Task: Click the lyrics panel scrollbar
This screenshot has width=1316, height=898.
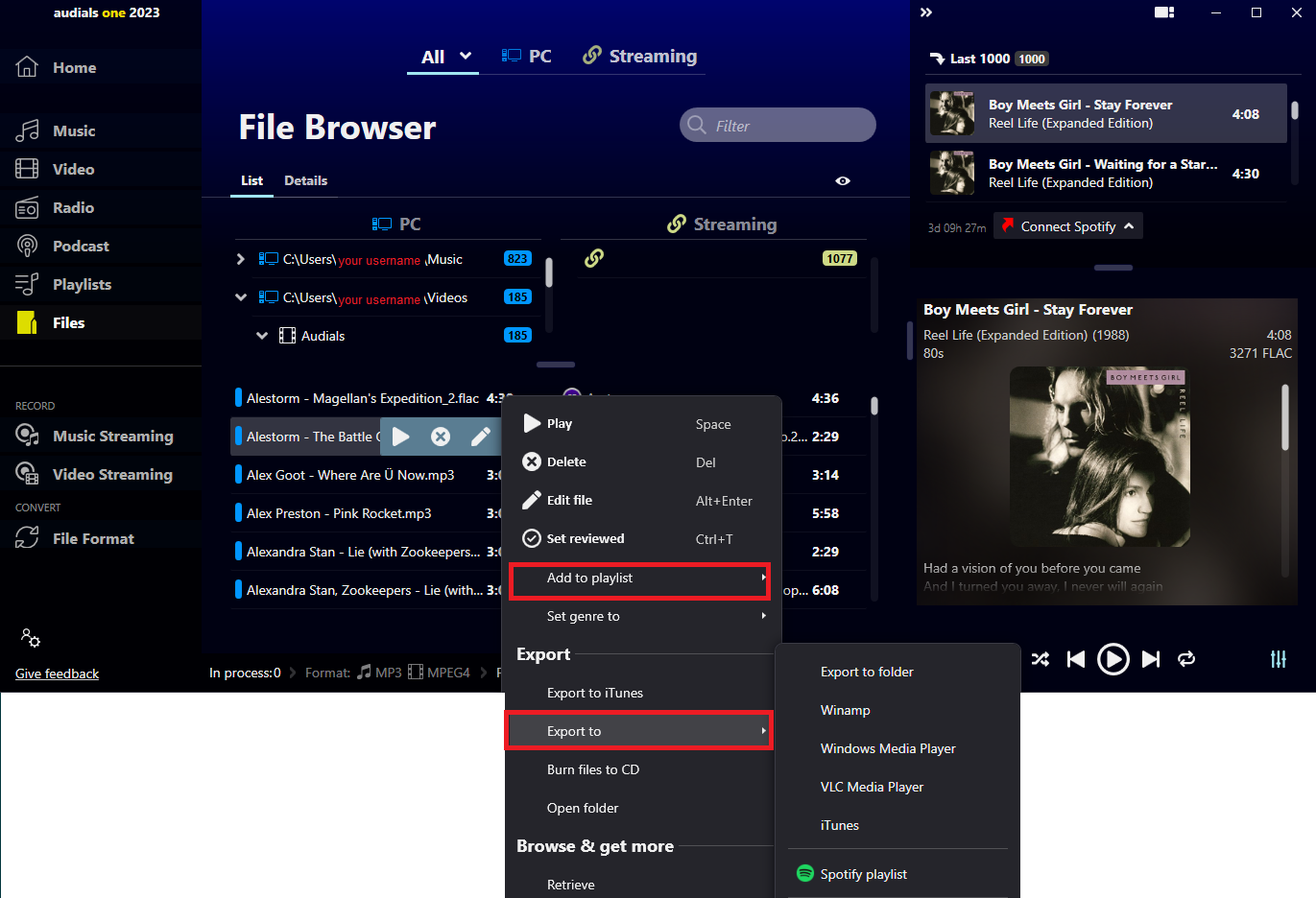Action: click(1285, 417)
